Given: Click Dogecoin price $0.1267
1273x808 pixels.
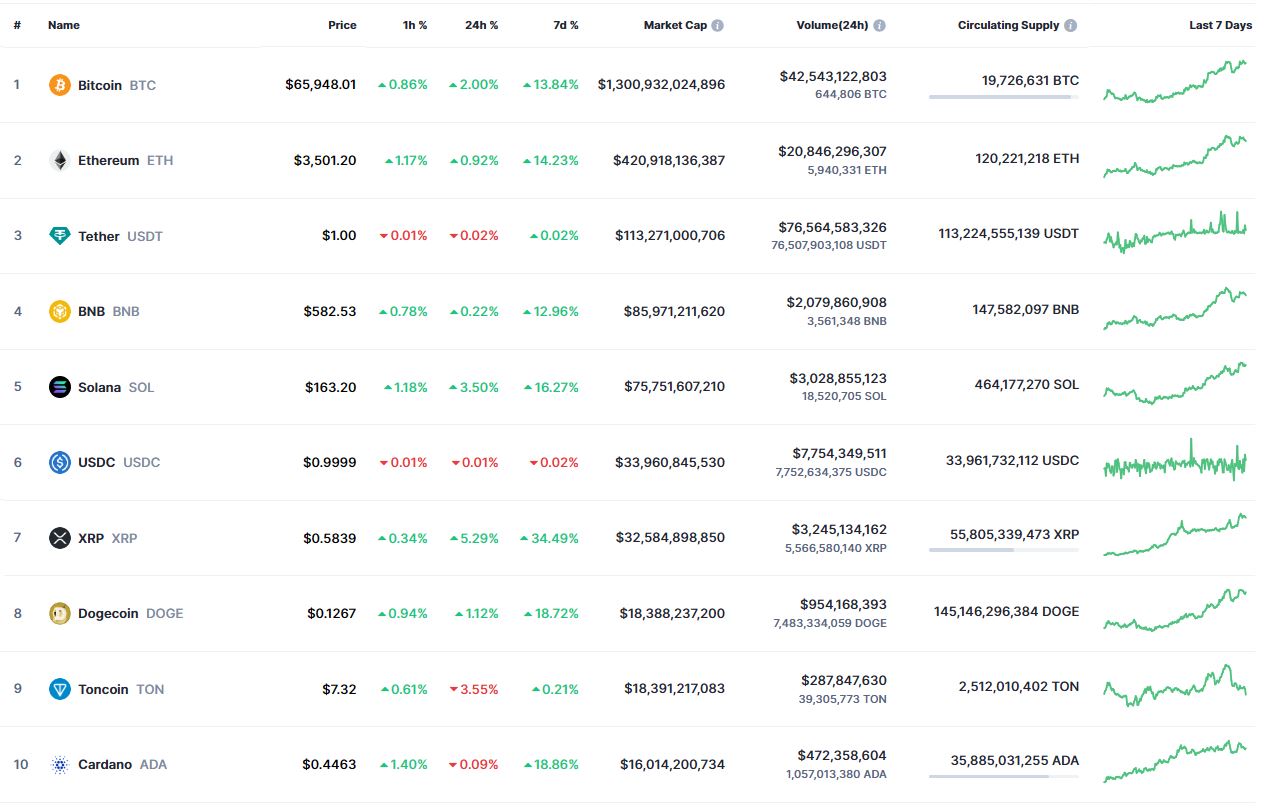Looking at the screenshot, I should tap(331, 613).
